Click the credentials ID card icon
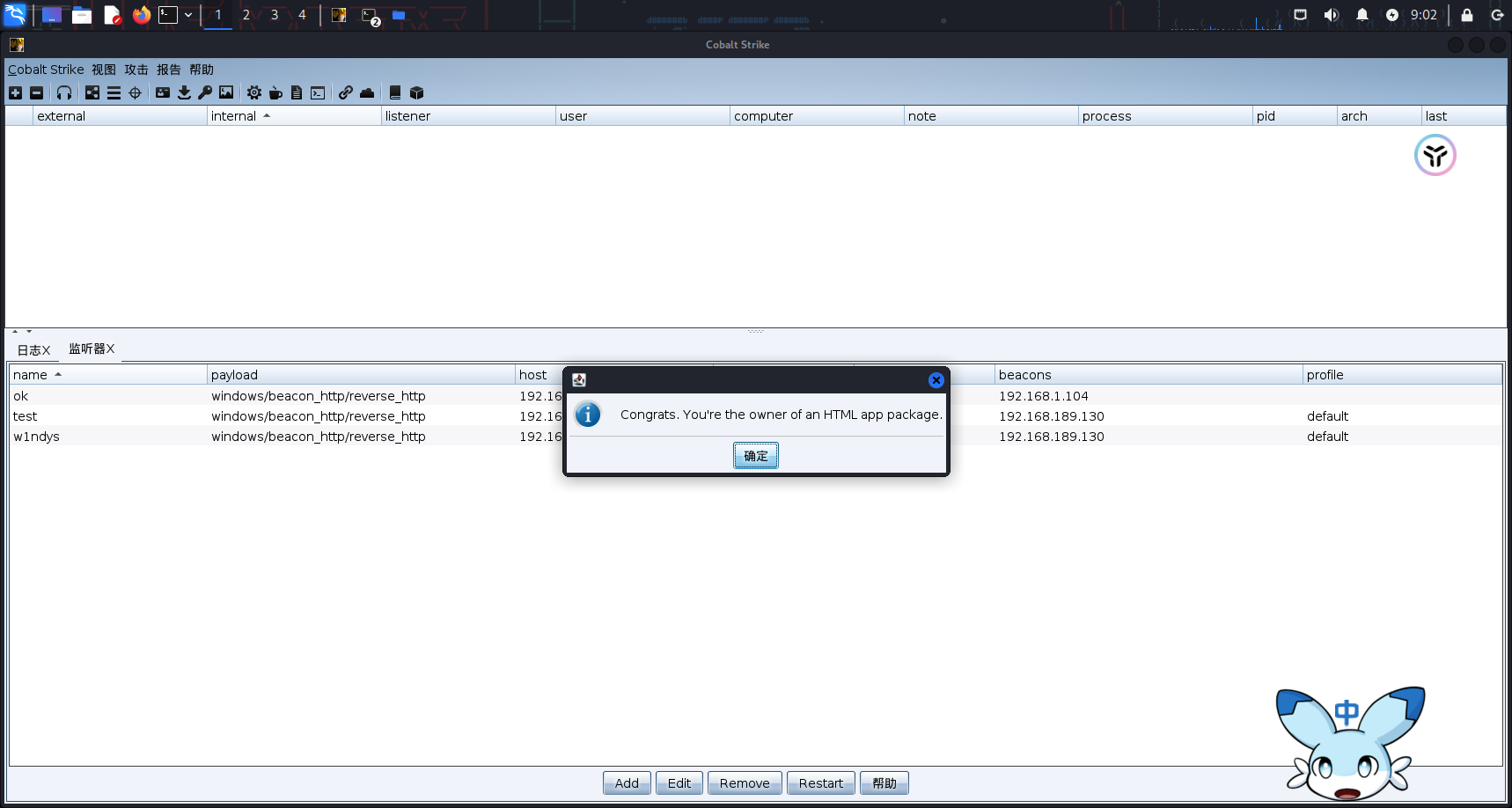This screenshot has width=1512, height=808. pyautogui.click(x=163, y=92)
